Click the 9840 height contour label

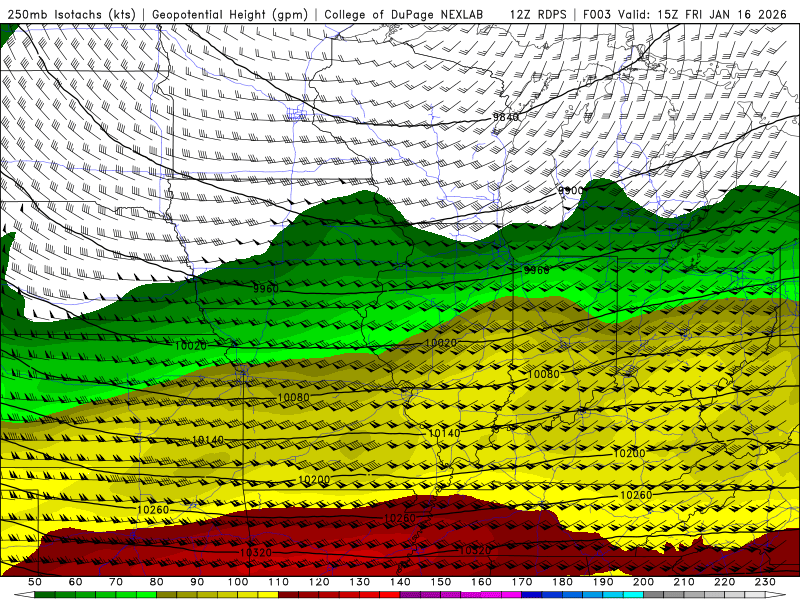point(505,117)
